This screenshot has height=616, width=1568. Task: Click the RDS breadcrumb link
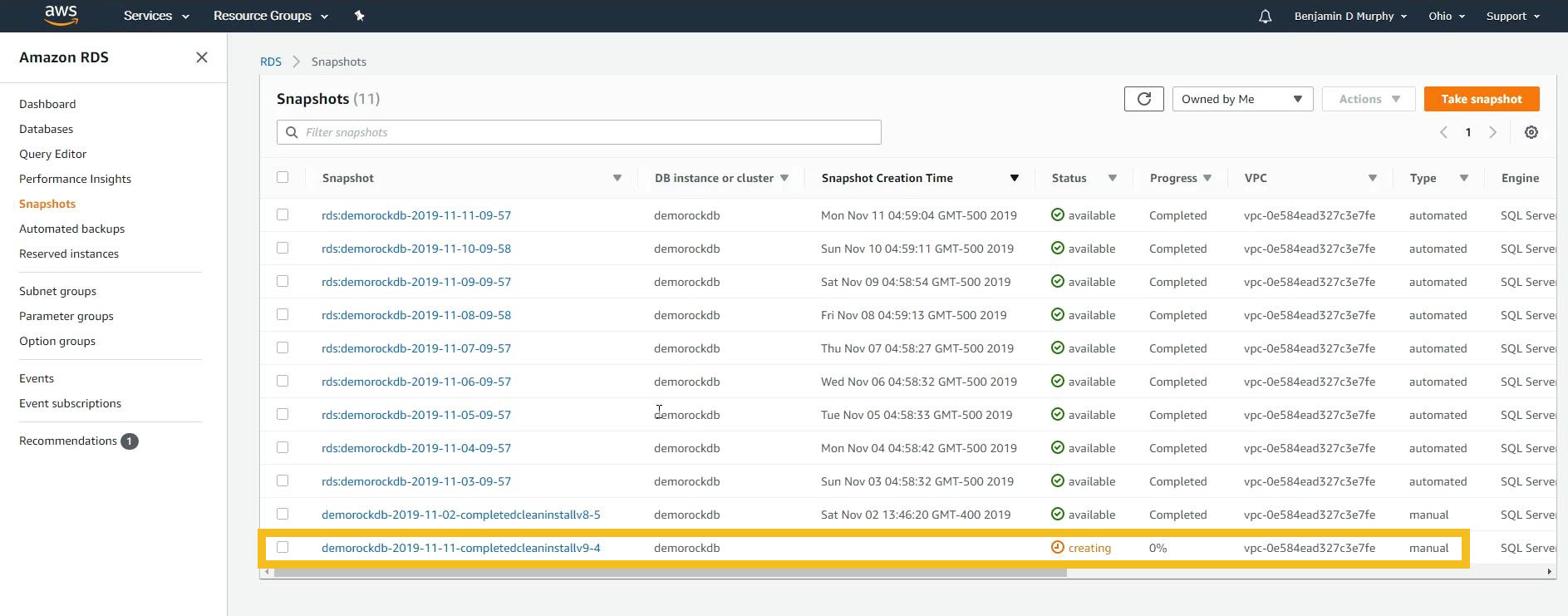[271, 62]
